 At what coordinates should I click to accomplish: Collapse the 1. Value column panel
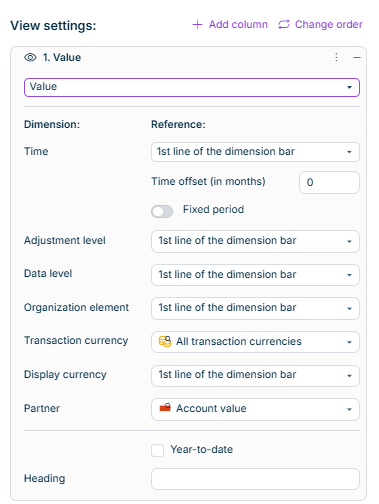pyautogui.click(x=357, y=58)
